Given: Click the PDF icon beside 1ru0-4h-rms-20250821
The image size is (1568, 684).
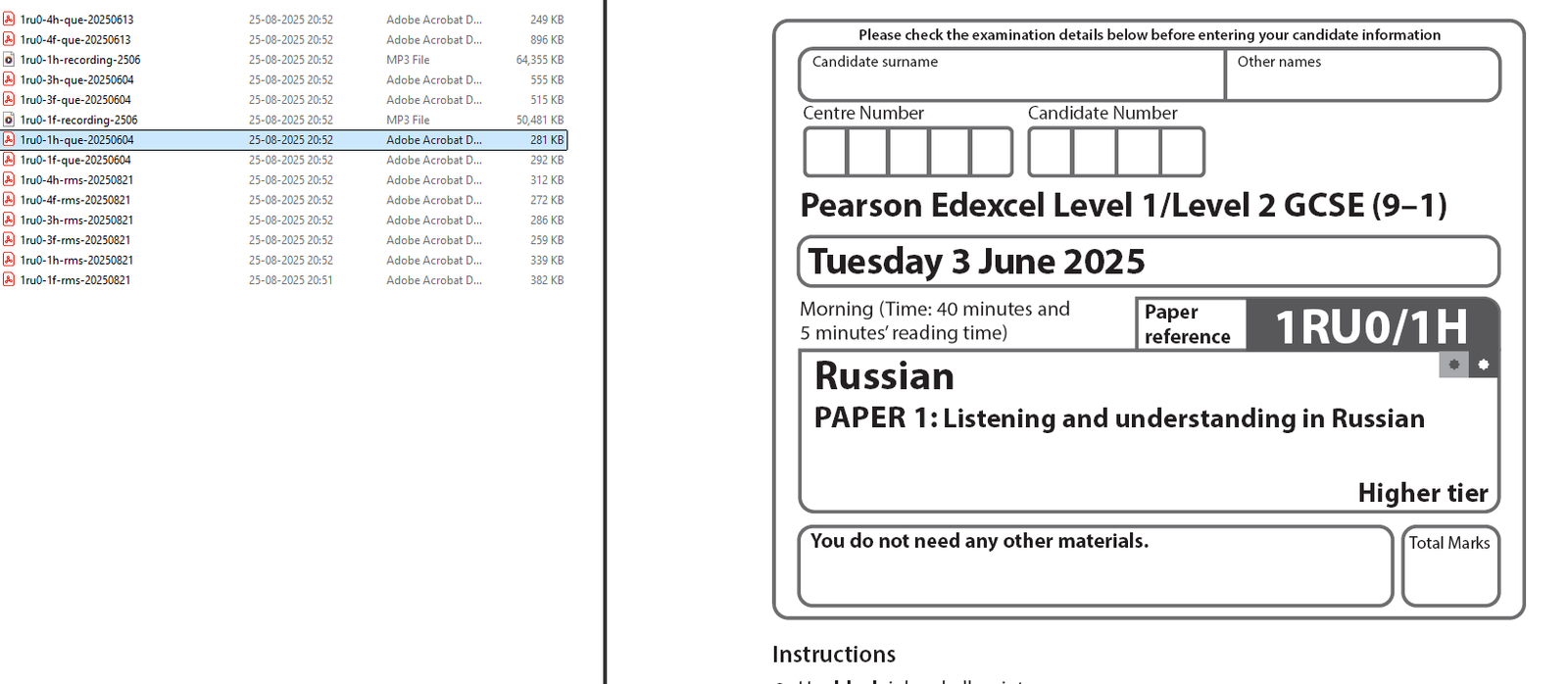Looking at the screenshot, I should [9, 180].
